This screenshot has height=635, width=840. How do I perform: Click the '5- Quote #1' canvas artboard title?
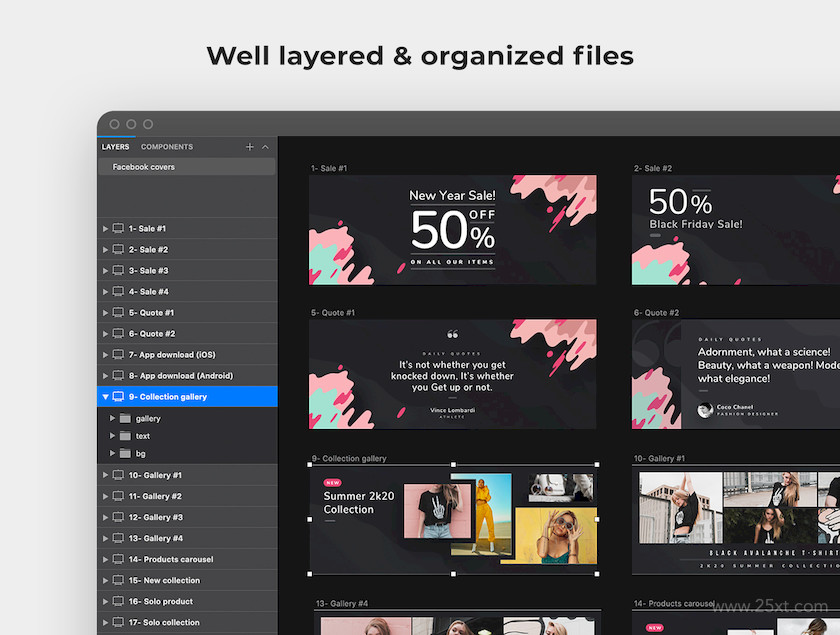[333, 312]
